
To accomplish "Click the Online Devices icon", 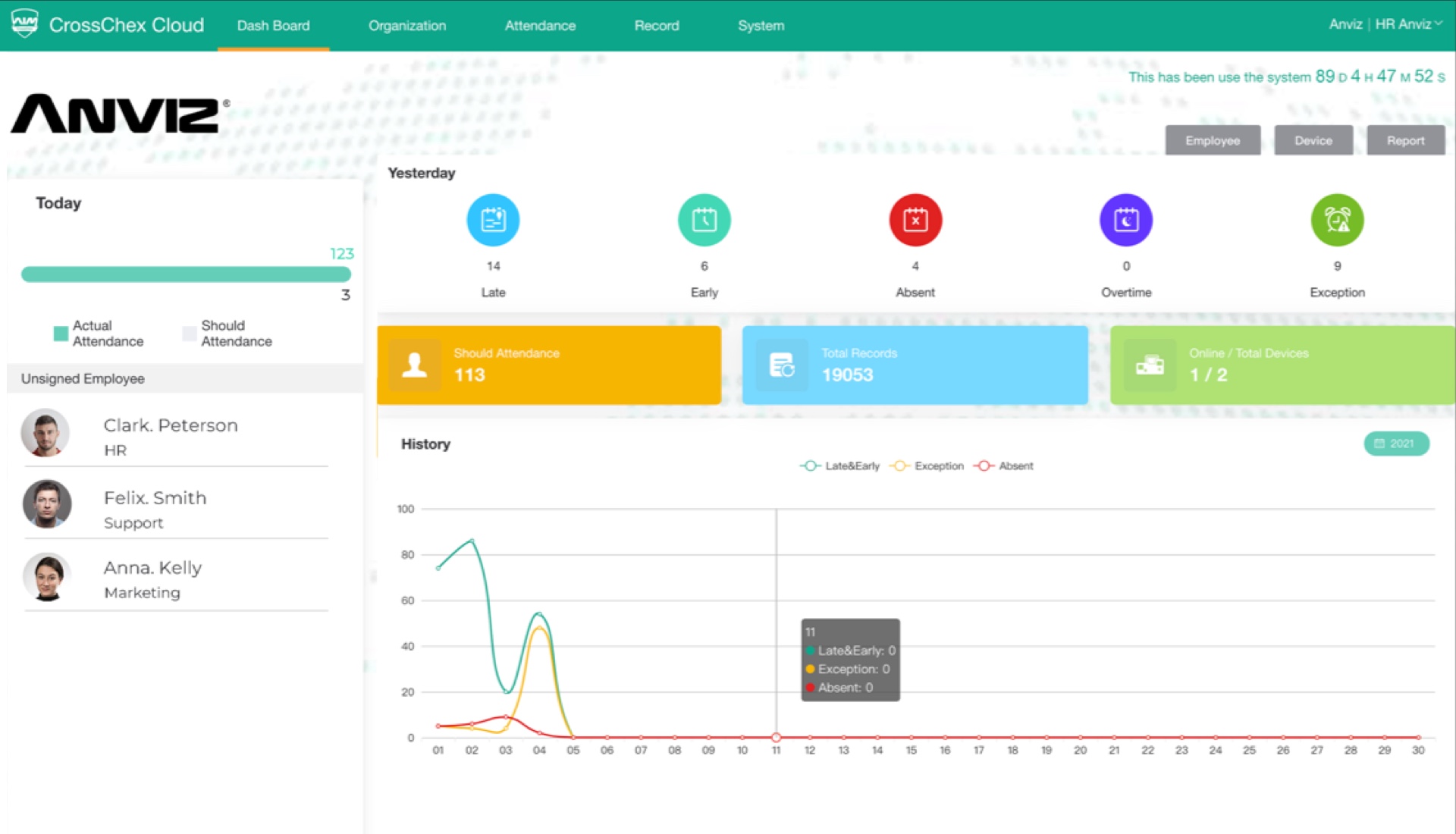I will 1150,365.
